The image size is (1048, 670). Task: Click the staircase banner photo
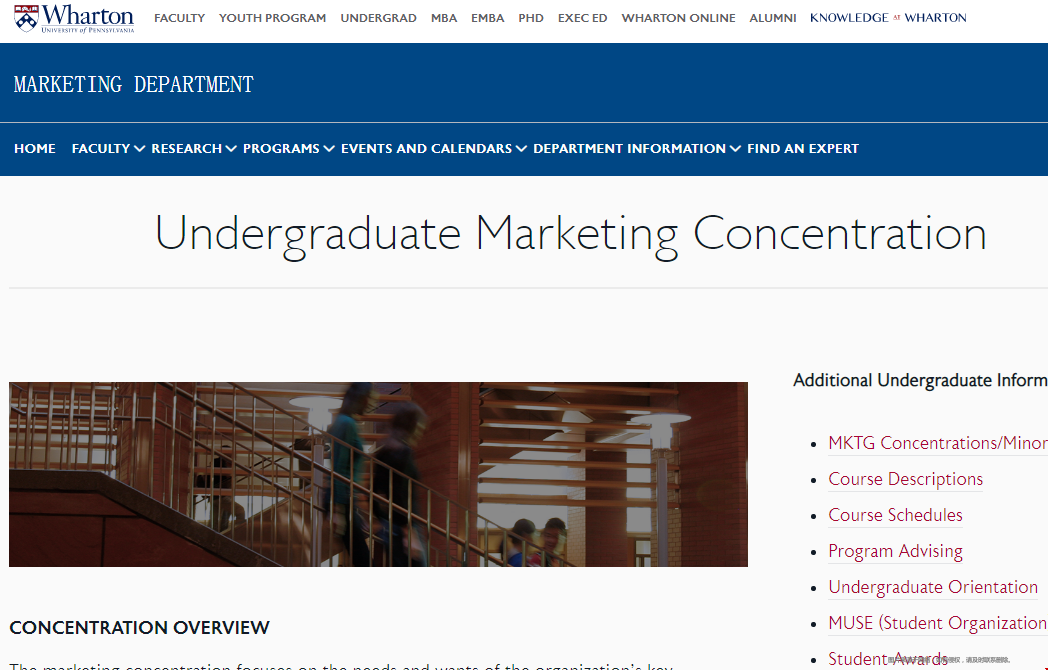(378, 475)
